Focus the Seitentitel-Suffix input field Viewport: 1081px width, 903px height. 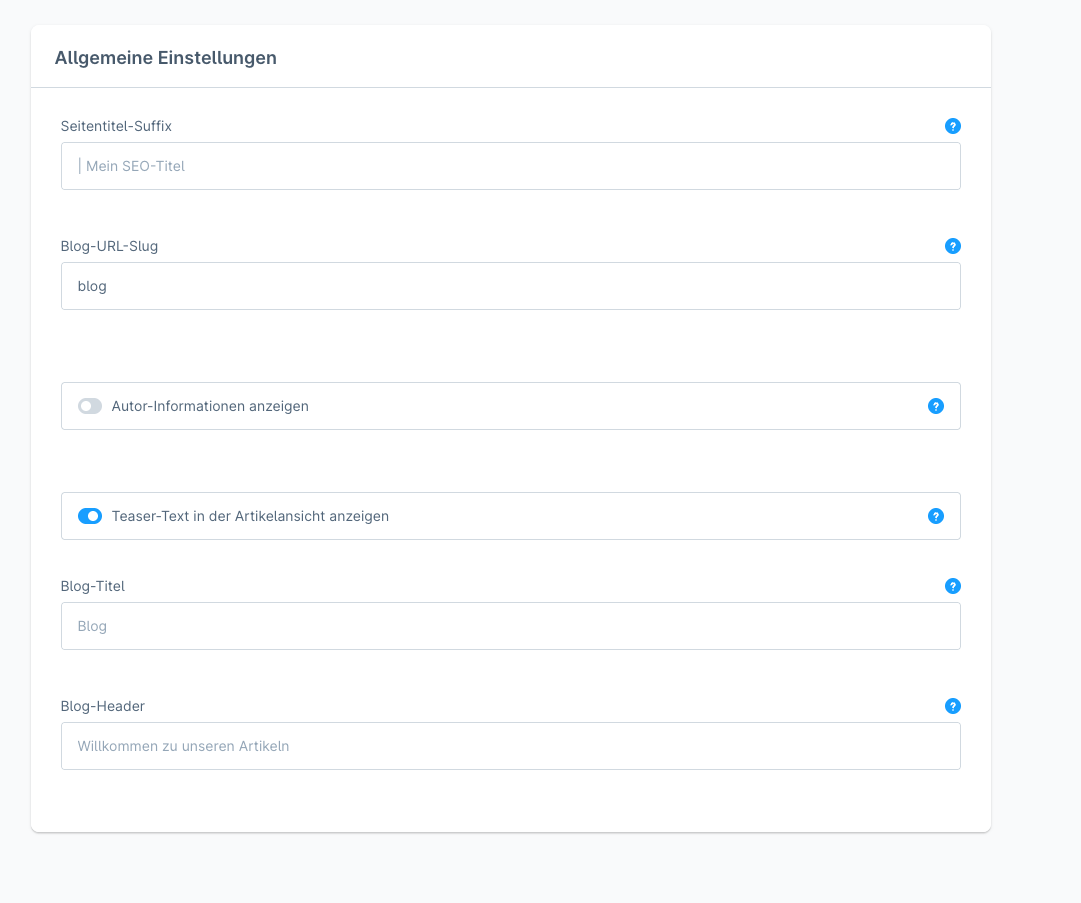point(510,166)
